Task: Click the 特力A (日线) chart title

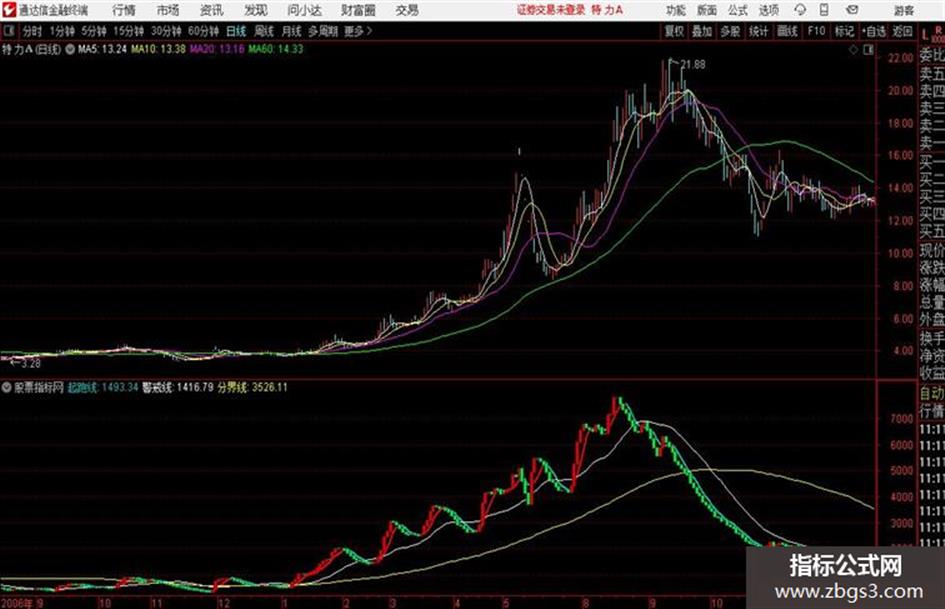Action: point(31,49)
